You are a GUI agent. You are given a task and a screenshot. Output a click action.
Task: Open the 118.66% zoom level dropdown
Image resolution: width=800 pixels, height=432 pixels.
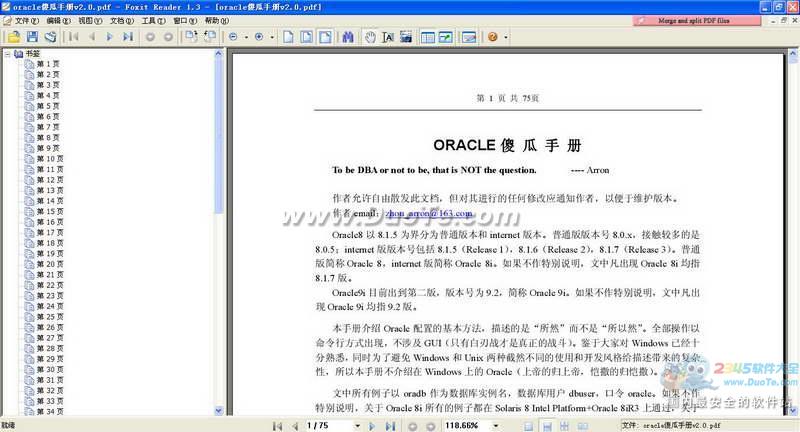[496, 426]
